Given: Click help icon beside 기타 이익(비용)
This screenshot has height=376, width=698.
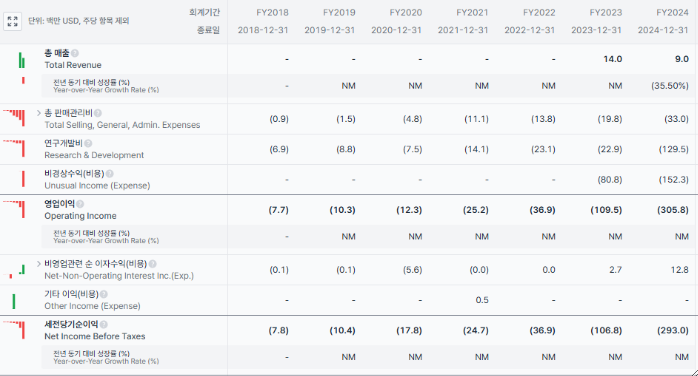Looking at the screenshot, I should [x=104, y=295].
